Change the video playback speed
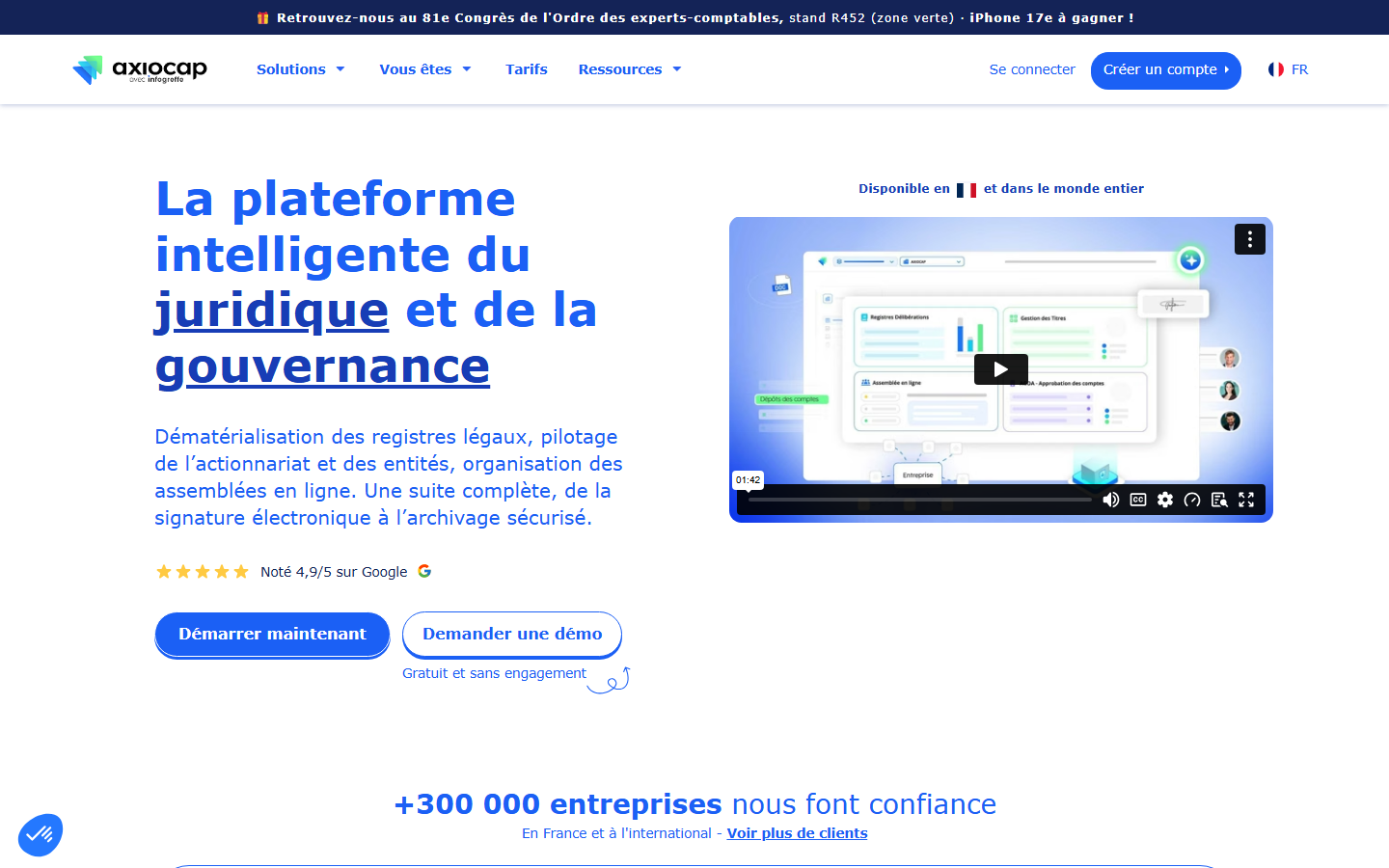This screenshot has width=1389, height=868. pos(1192,500)
